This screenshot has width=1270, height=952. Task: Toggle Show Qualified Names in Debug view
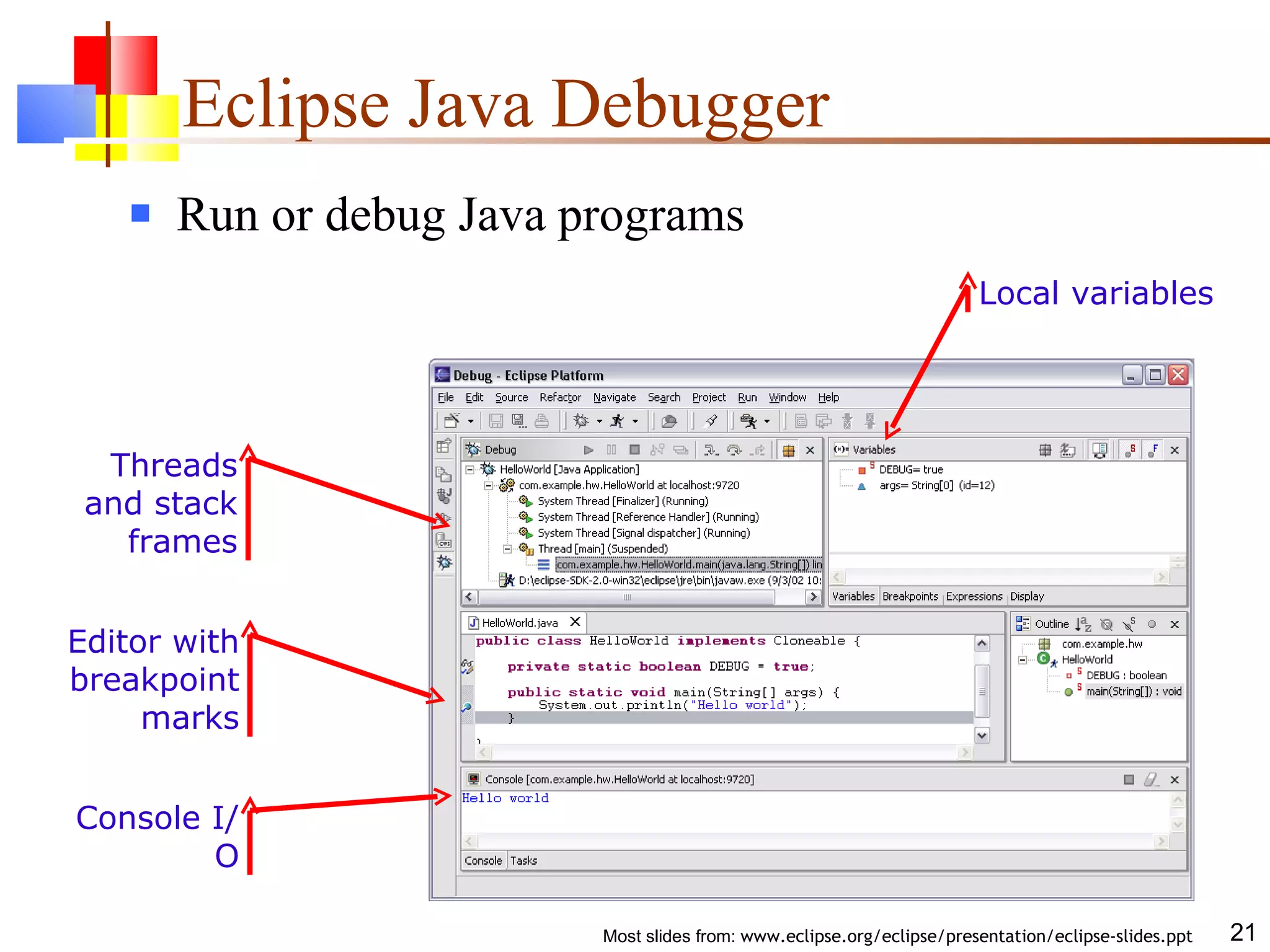789,450
